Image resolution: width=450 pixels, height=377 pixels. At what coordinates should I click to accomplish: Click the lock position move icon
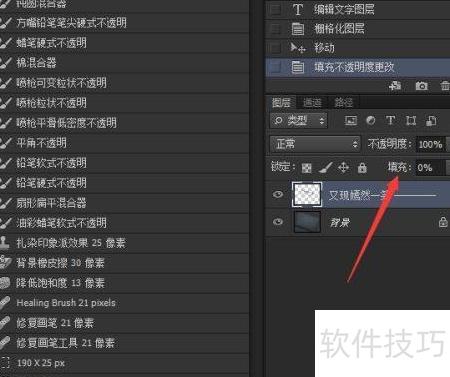[343, 168]
